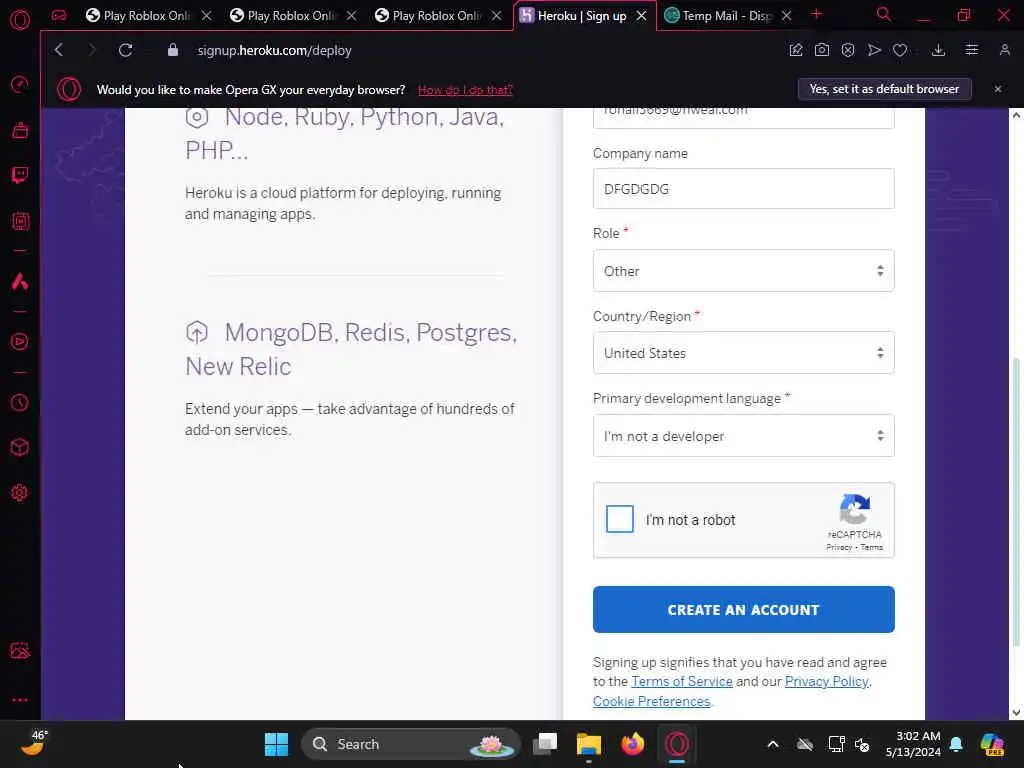Open Windows Start menu
Viewport: 1024px width, 768px height.
[276, 744]
